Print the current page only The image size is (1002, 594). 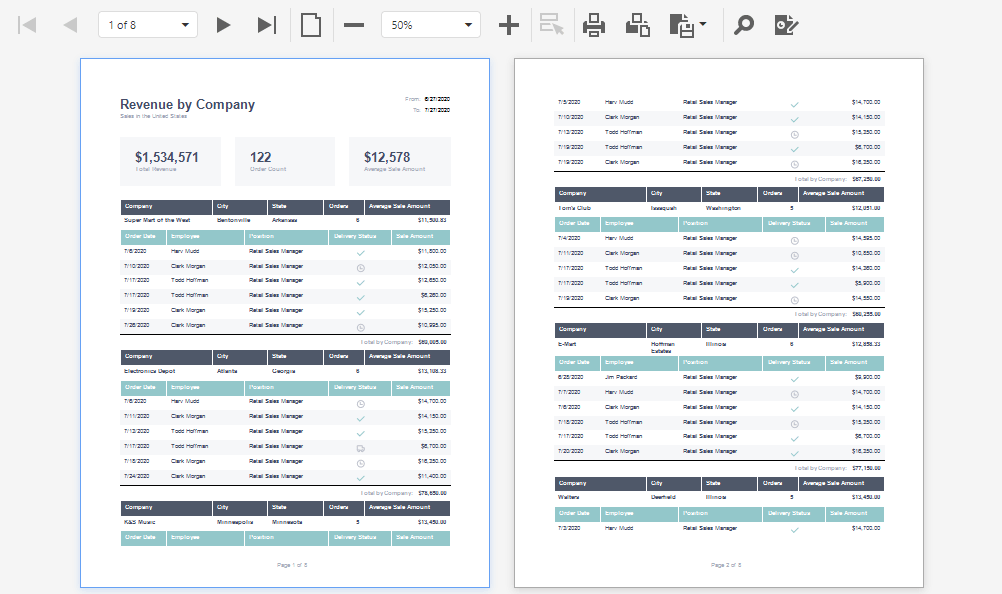(636, 24)
